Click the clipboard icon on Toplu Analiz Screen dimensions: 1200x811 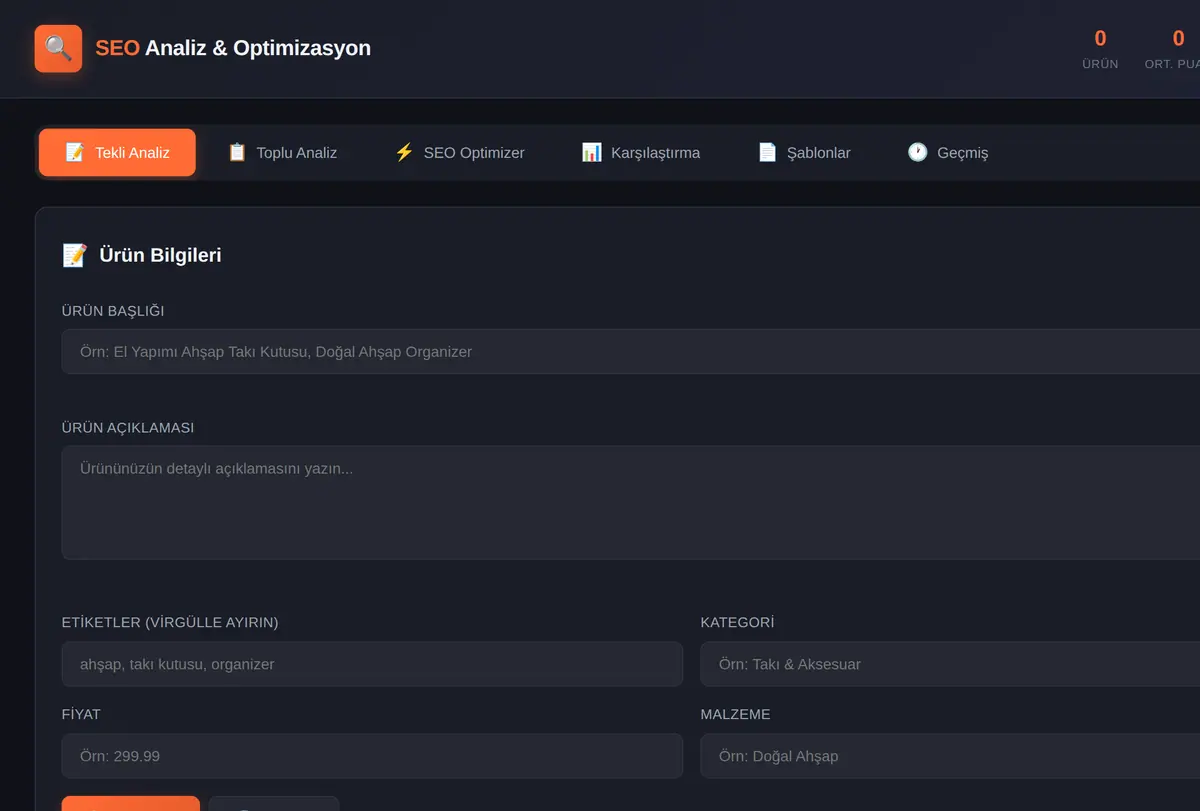[237, 152]
